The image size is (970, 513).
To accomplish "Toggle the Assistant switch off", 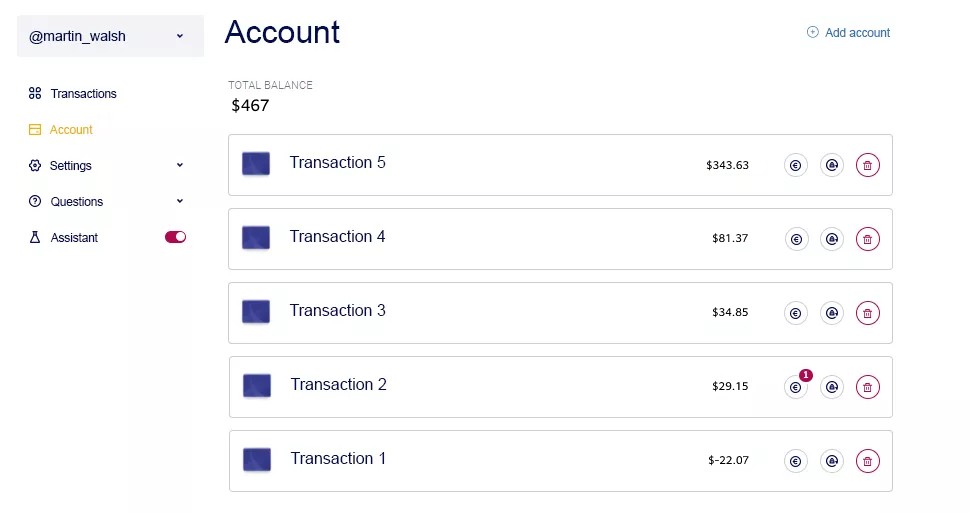I will click(x=175, y=237).
